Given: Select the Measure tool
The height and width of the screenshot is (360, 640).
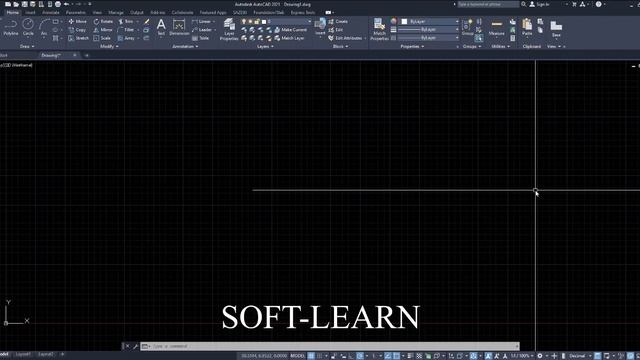Looking at the screenshot, I should (x=497, y=28).
